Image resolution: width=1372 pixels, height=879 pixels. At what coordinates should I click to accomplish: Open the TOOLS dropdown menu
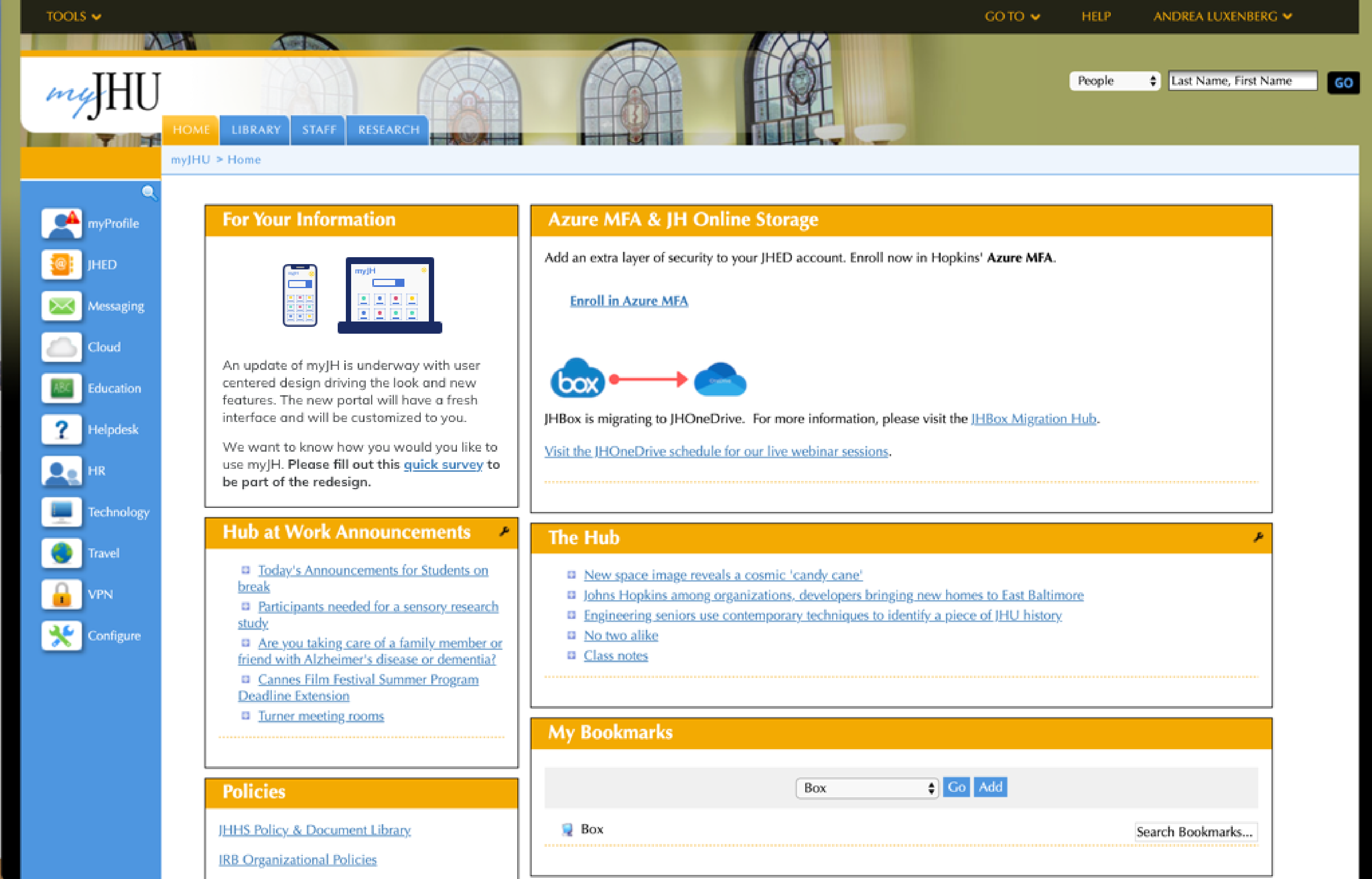[74, 17]
